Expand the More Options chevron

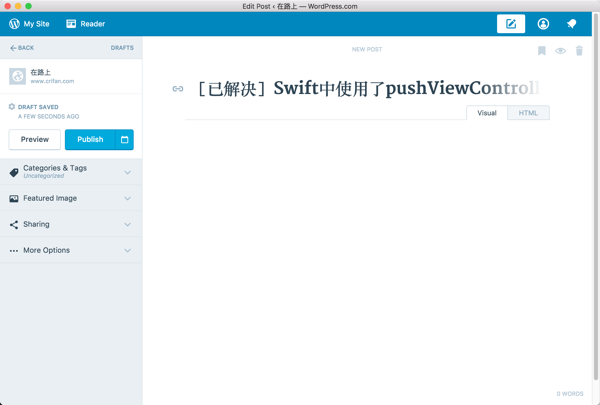point(127,250)
